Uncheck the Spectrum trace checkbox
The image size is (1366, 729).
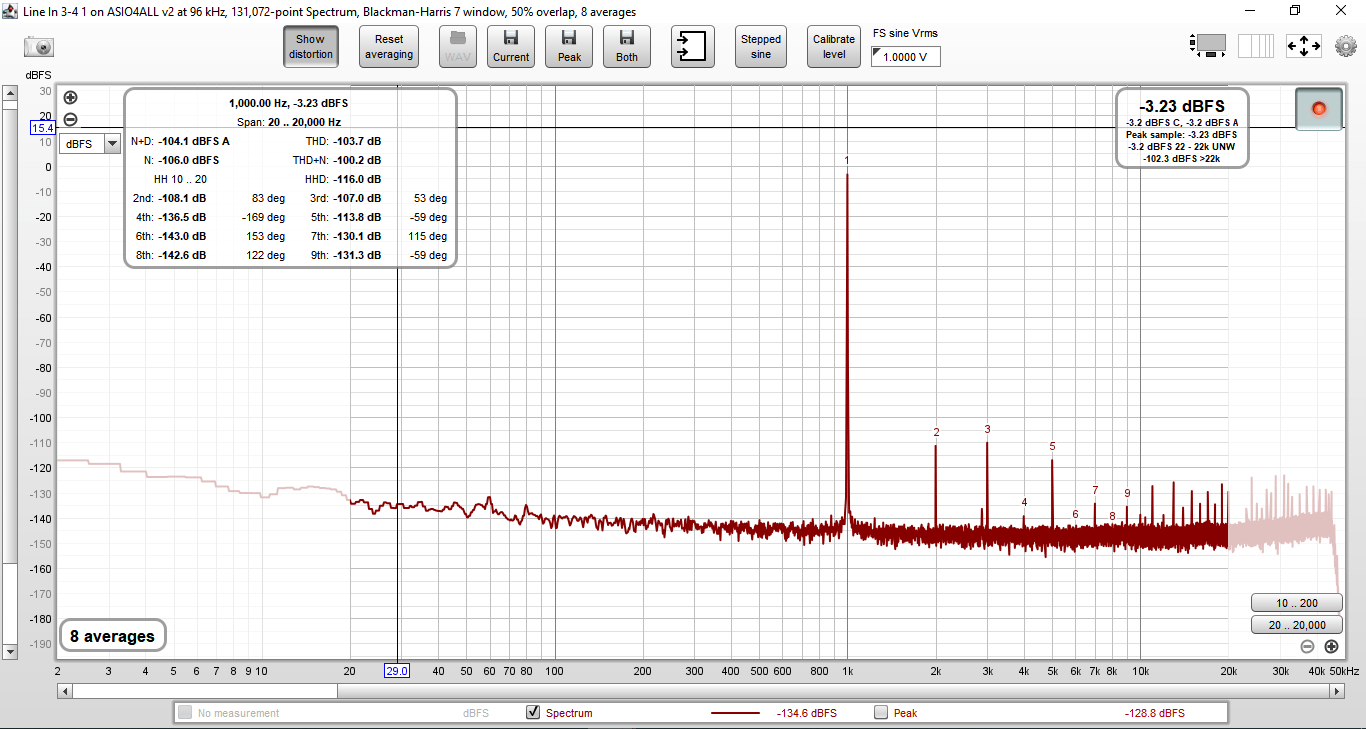533,713
